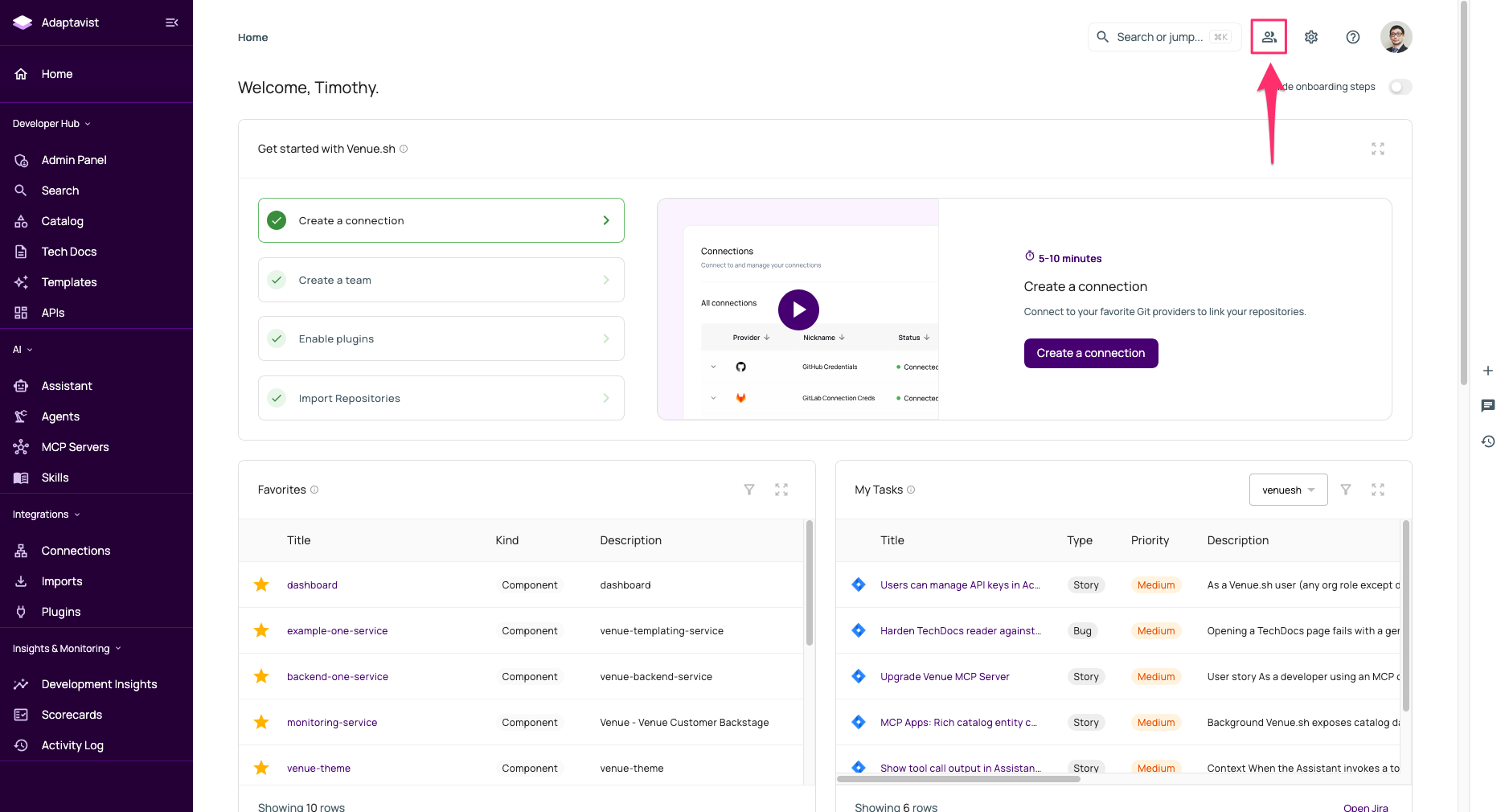Click the Open Jira link
The width and height of the screenshot is (1505, 812).
pos(1365,807)
